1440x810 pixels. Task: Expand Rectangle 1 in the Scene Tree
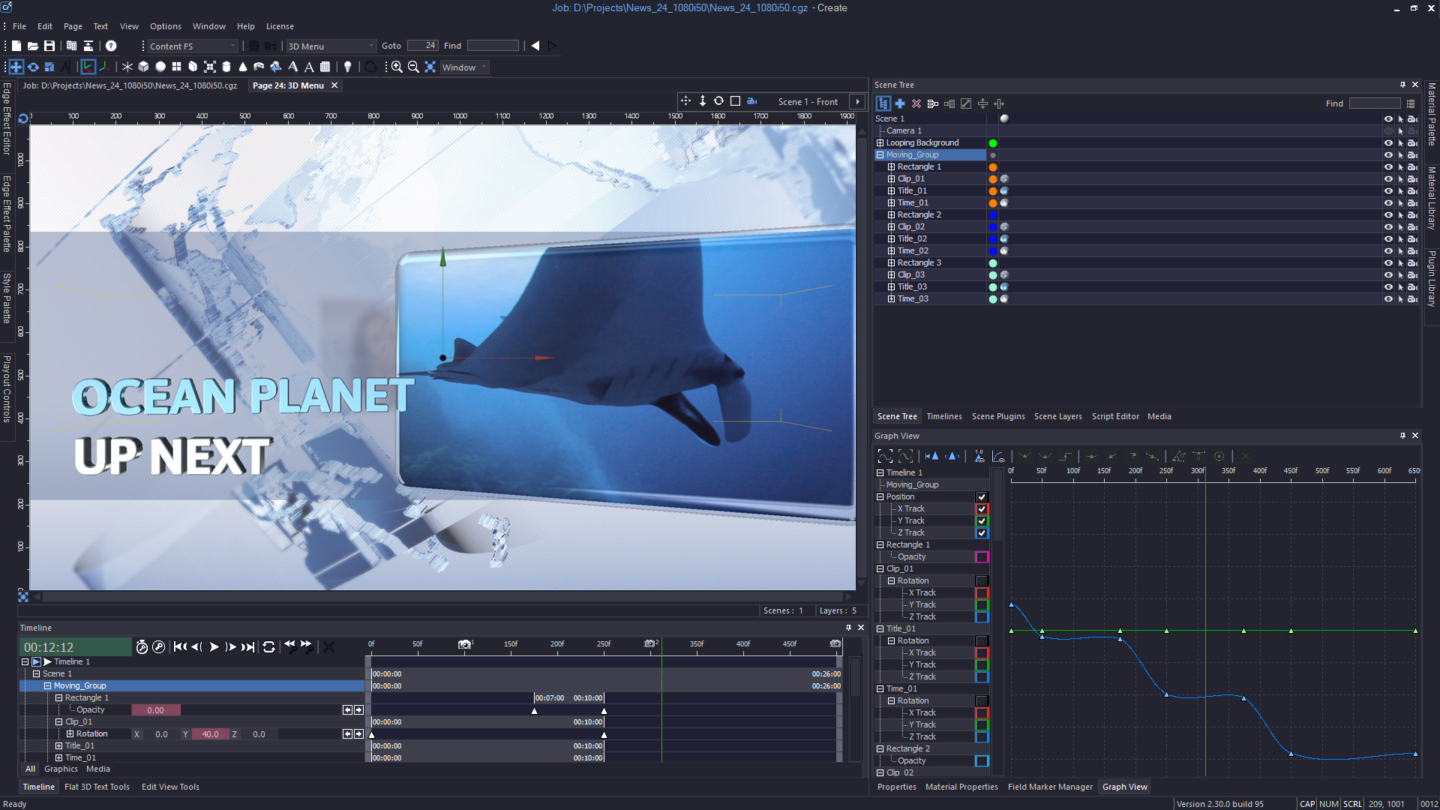point(890,166)
